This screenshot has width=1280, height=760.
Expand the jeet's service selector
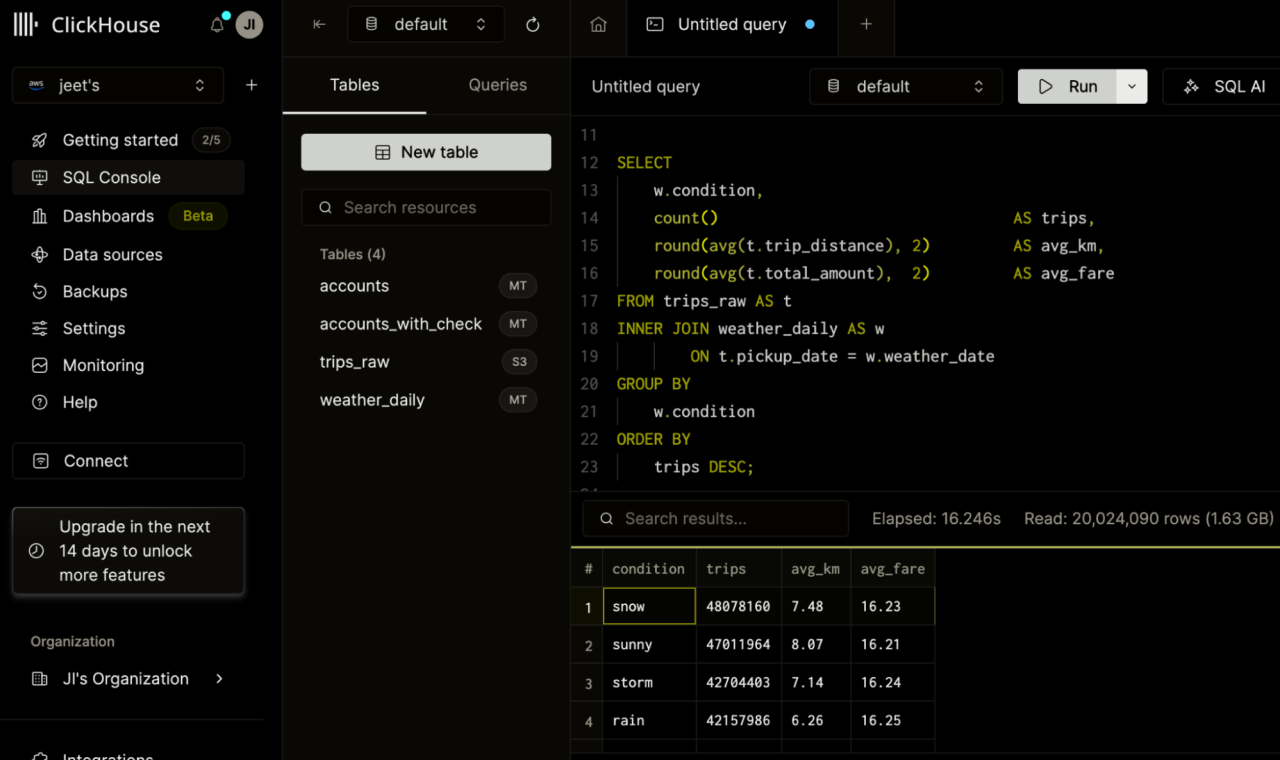click(118, 86)
